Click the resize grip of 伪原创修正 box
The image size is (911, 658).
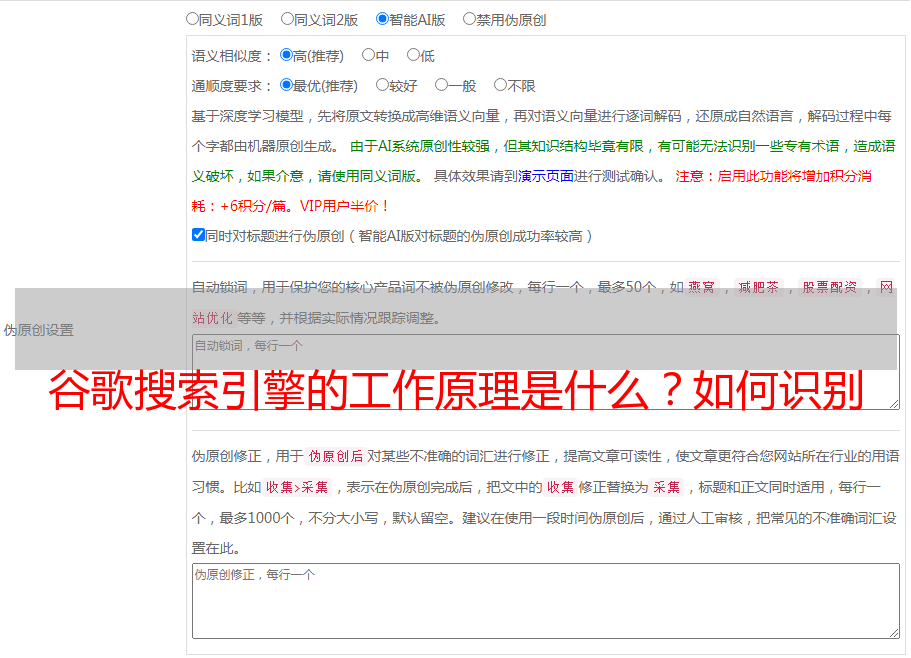coord(894,633)
